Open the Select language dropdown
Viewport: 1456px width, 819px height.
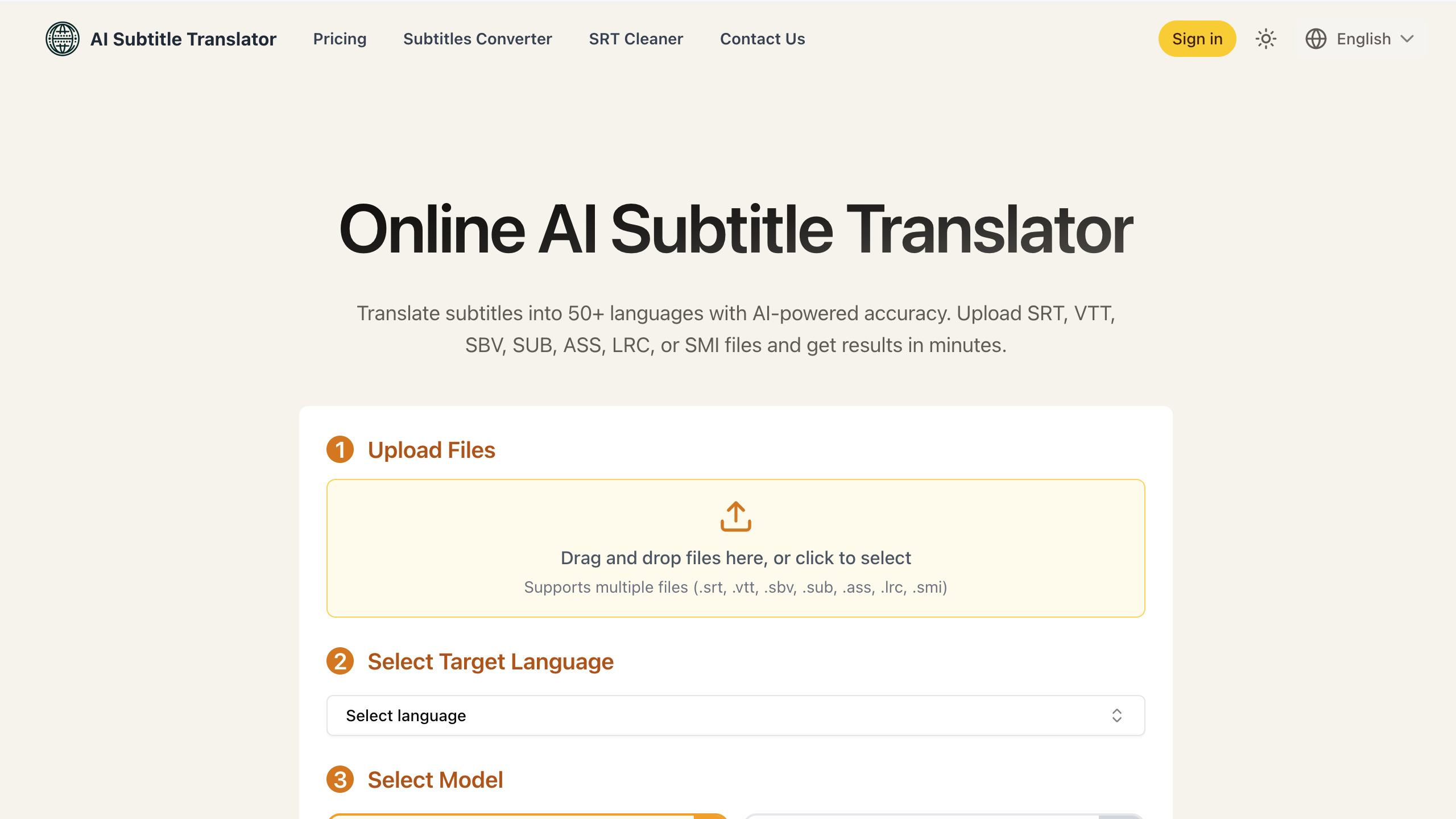(736, 715)
